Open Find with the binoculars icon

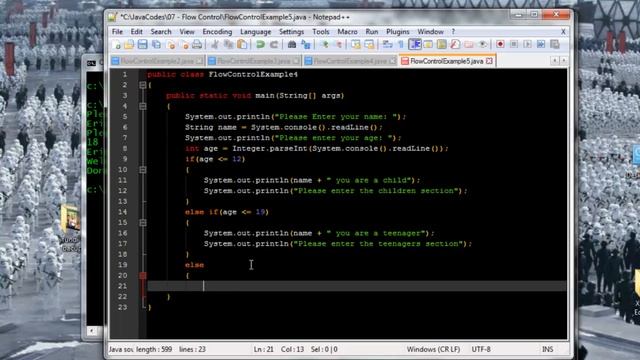coord(292,44)
